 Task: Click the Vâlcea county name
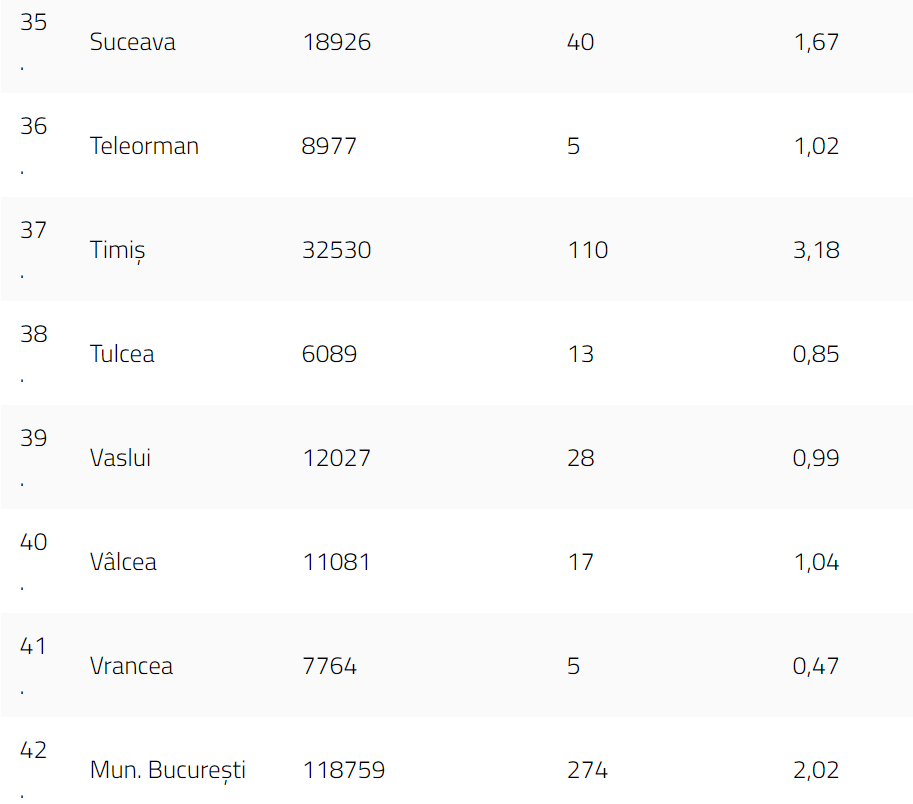pos(123,563)
